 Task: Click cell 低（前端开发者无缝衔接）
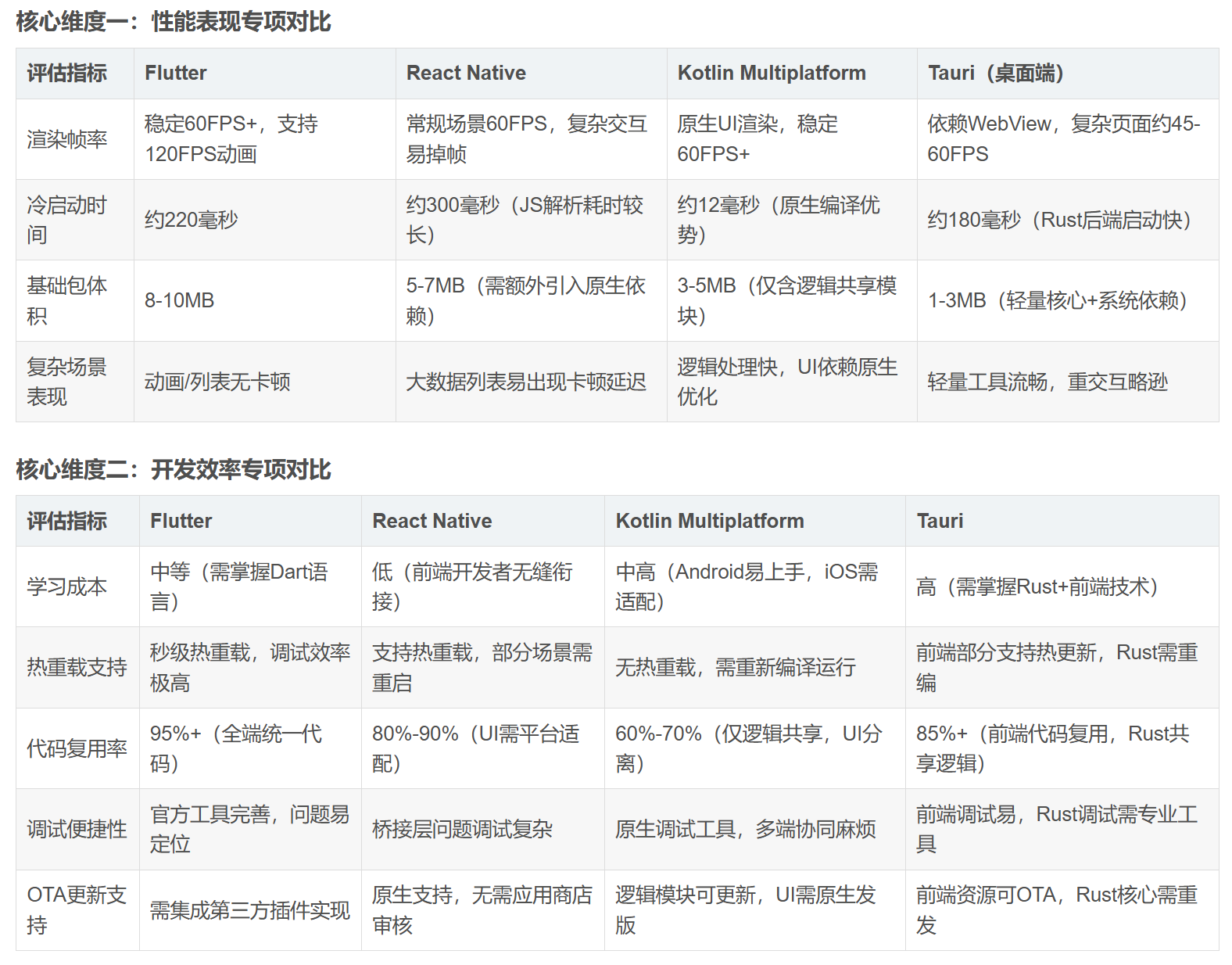click(x=482, y=587)
